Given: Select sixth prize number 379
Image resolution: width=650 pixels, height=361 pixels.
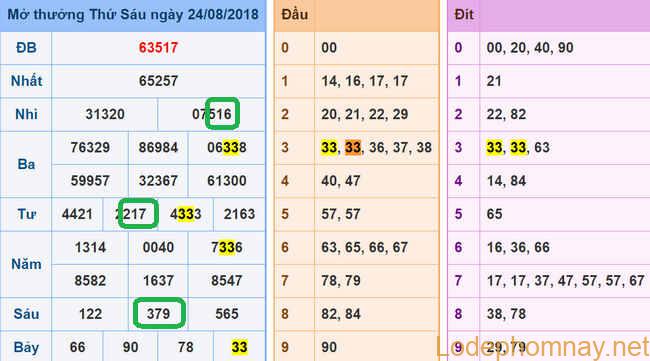Looking at the screenshot, I should (158, 314).
